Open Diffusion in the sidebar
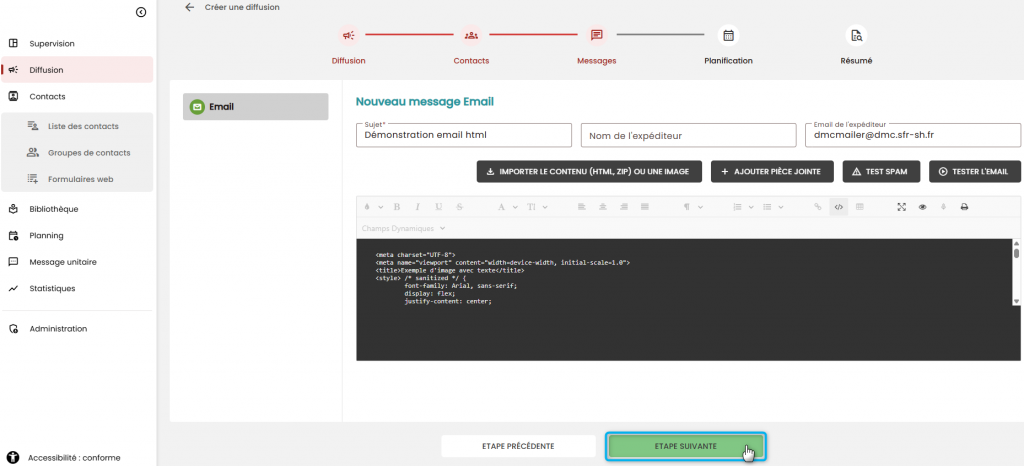The height and width of the screenshot is (466, 1024). coord(77,70)
